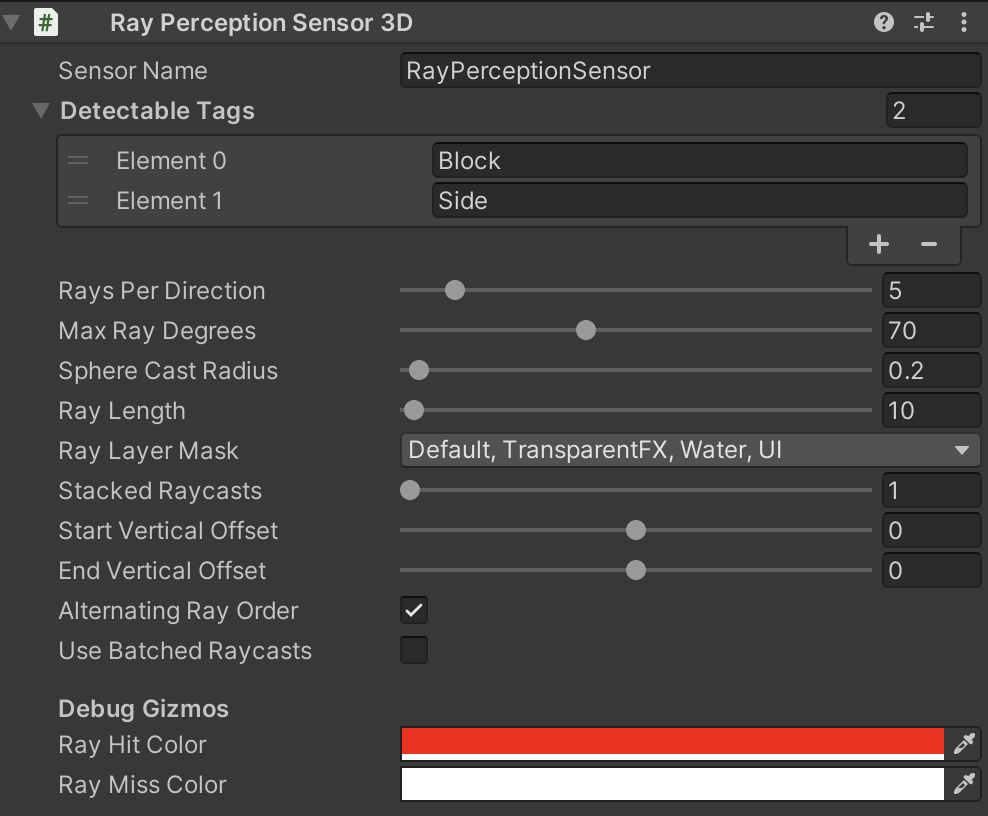Open the component help reference icon
This screenshot has width=988, height=816.
[883, 22]
